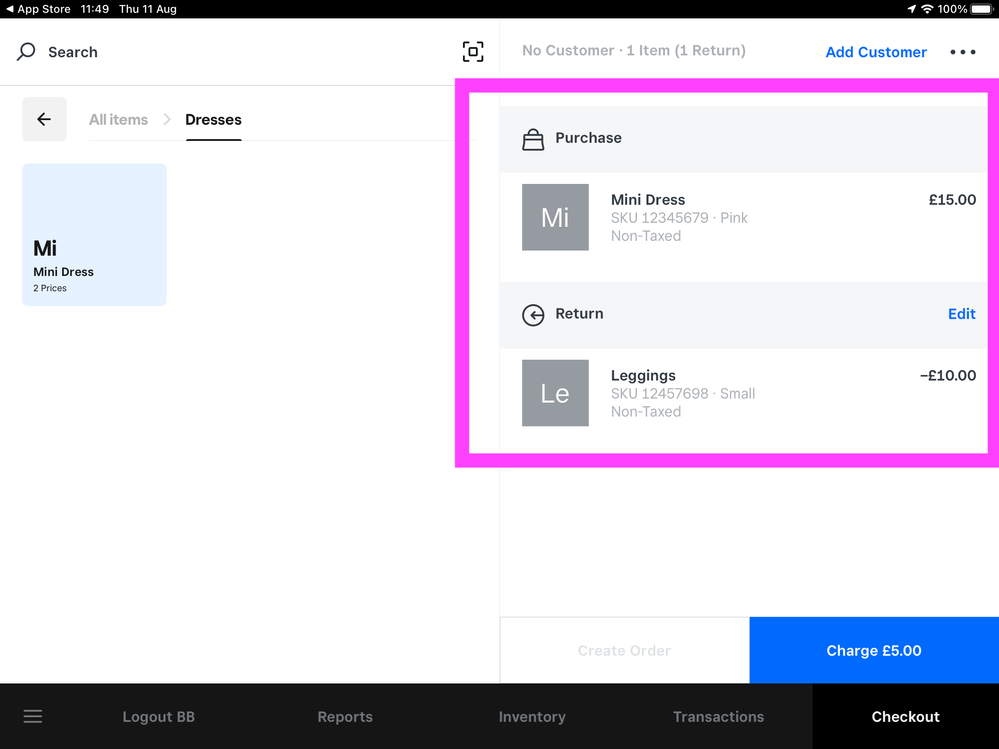Open the three-dot more options menu
The width and height of the screenshot is (999, 749).
click(962, 52)
